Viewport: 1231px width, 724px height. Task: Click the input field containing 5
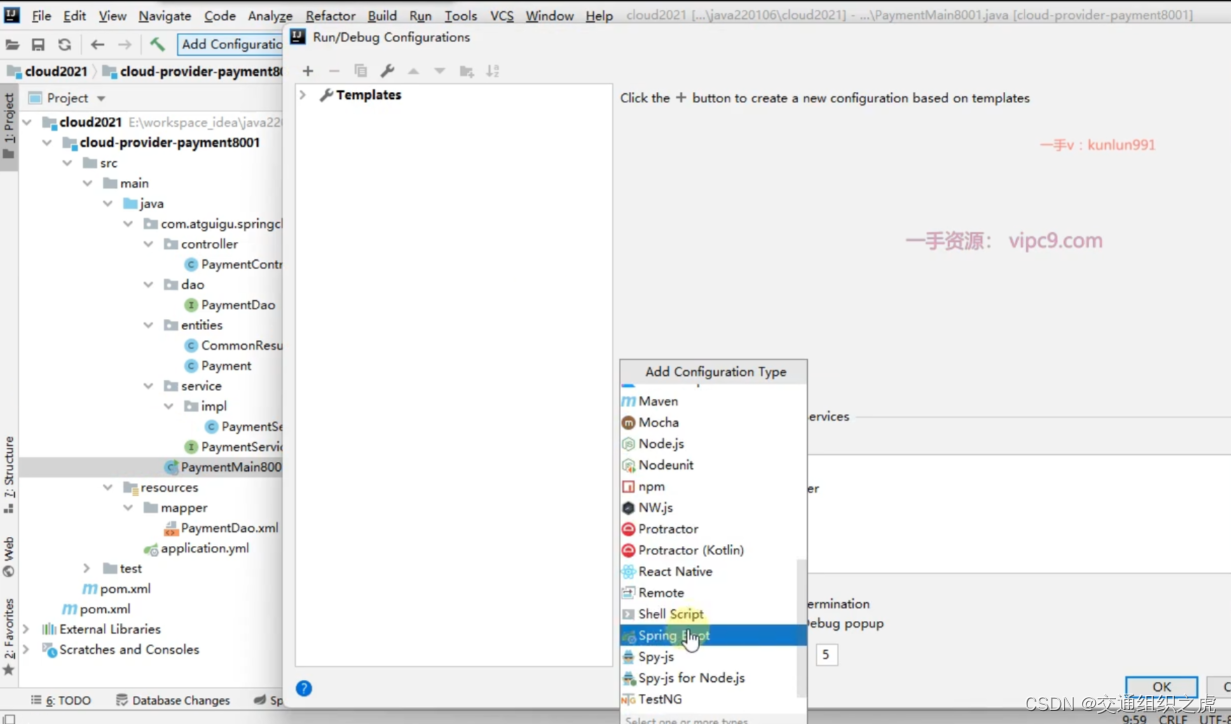click(827, 655)
